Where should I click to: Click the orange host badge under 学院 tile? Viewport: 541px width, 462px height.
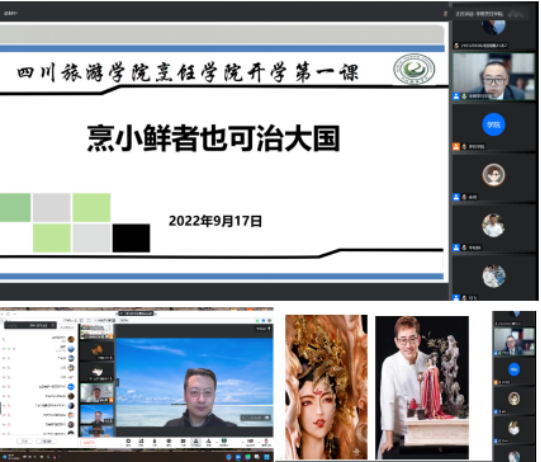coord(456,147)
